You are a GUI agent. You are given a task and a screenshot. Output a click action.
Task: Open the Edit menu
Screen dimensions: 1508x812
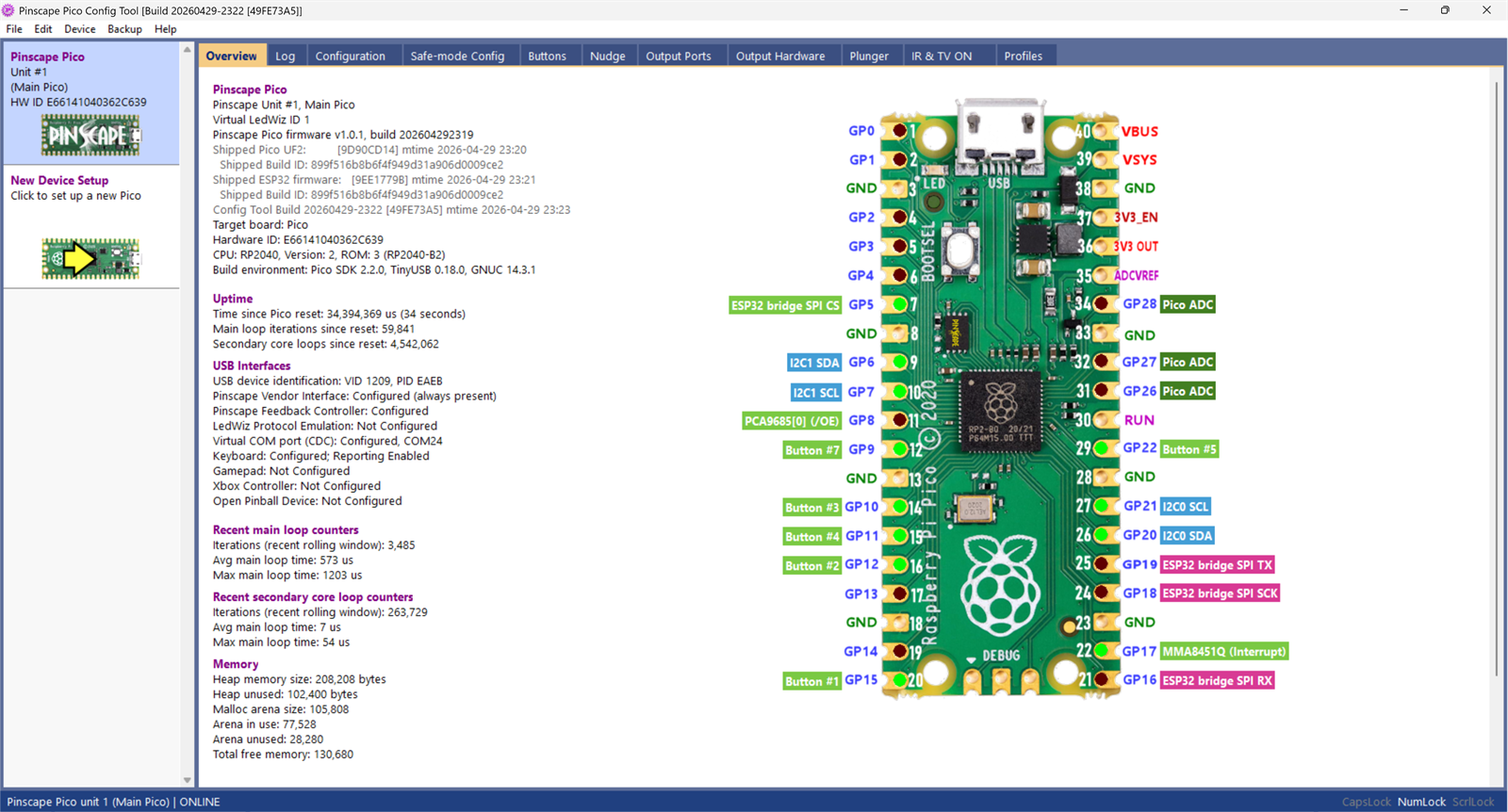tap(43, 29)
